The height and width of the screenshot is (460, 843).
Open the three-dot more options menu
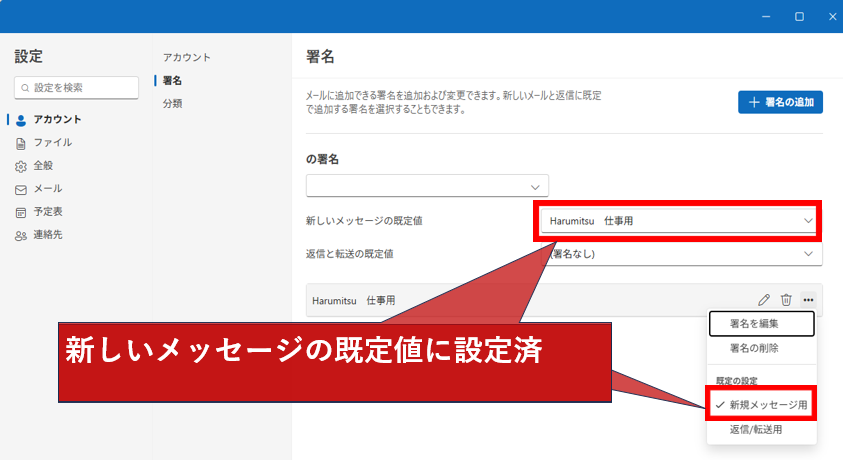click(x=808, y=300)
